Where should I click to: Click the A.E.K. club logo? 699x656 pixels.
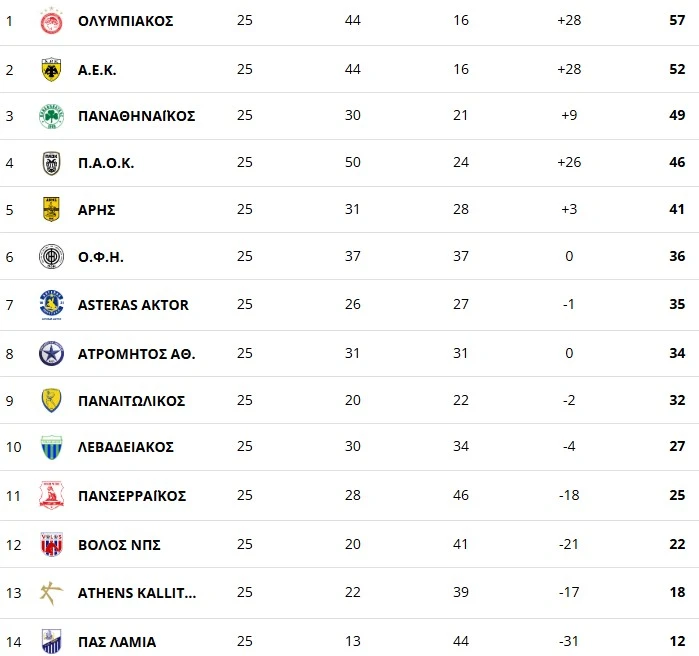[51, 69]
